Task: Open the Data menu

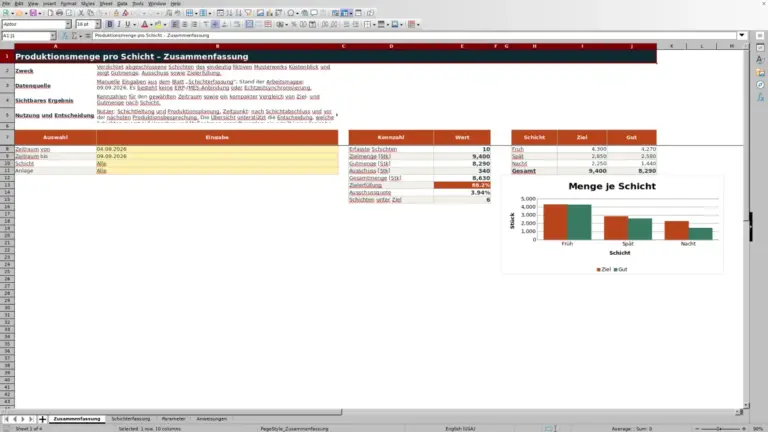Action: (122, 3)
